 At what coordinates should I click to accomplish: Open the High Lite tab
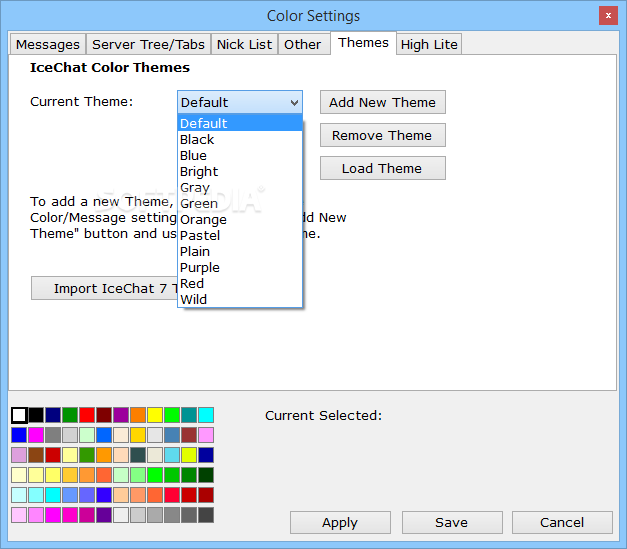(x=429, y=44)
